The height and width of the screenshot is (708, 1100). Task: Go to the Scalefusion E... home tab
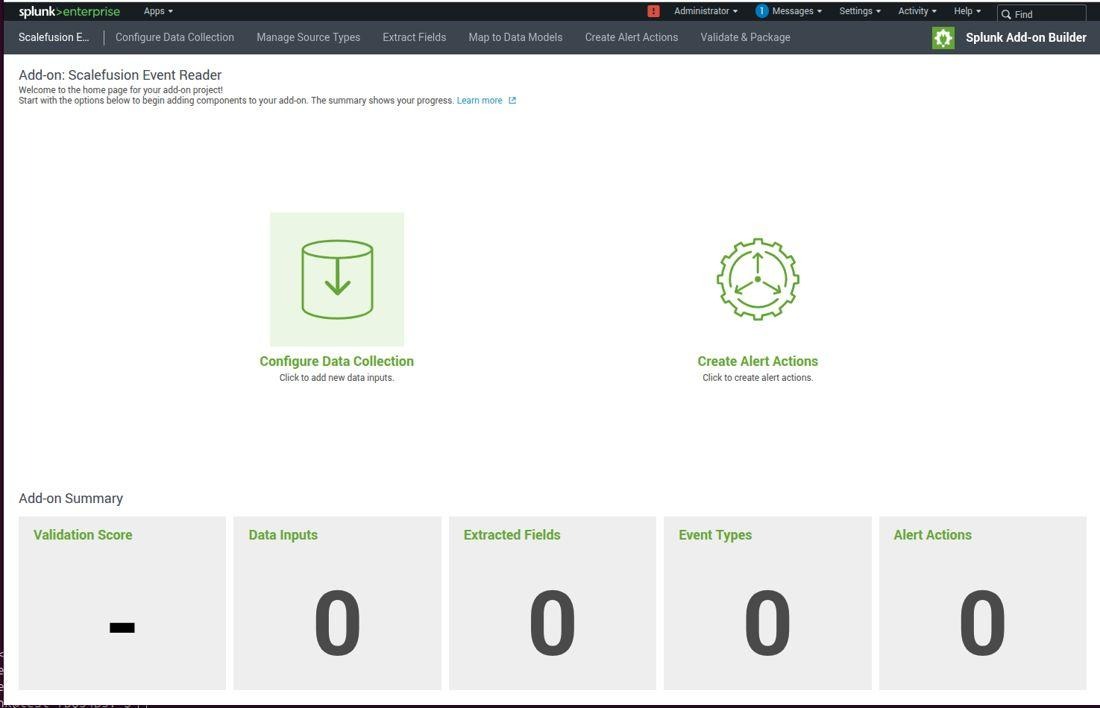pos(53,37)
